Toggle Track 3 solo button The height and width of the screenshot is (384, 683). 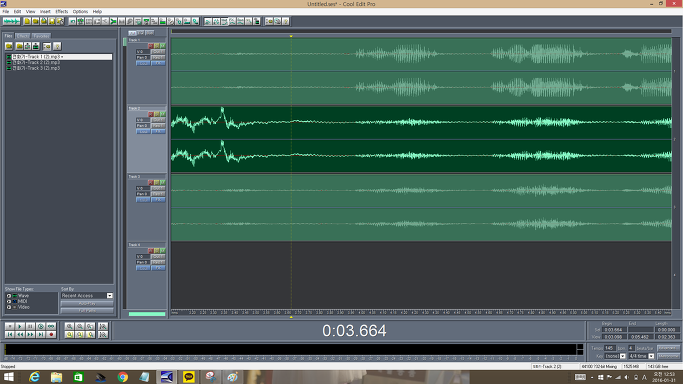157,182
